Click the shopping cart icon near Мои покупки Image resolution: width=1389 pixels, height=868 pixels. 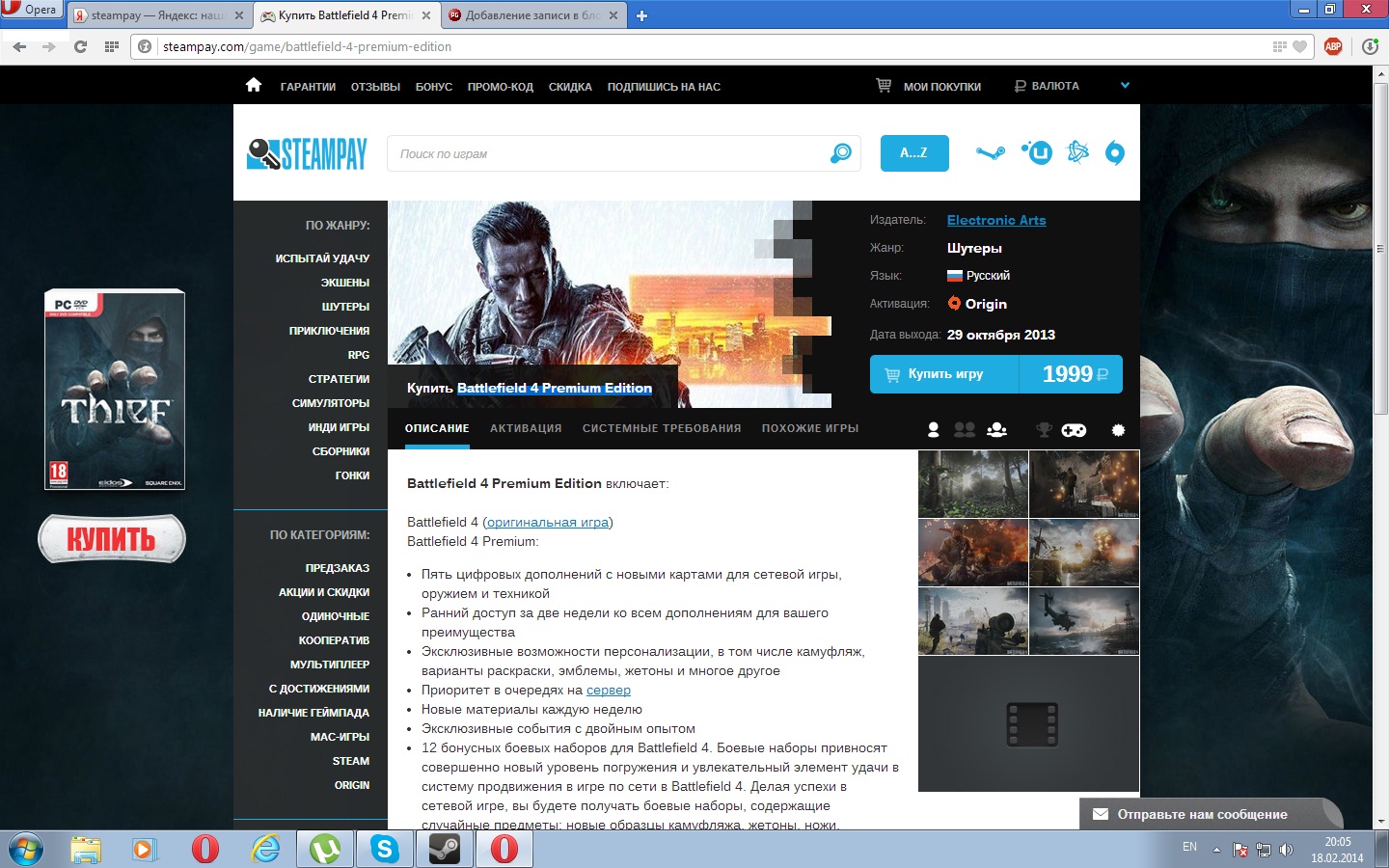[x=884, y=85]
